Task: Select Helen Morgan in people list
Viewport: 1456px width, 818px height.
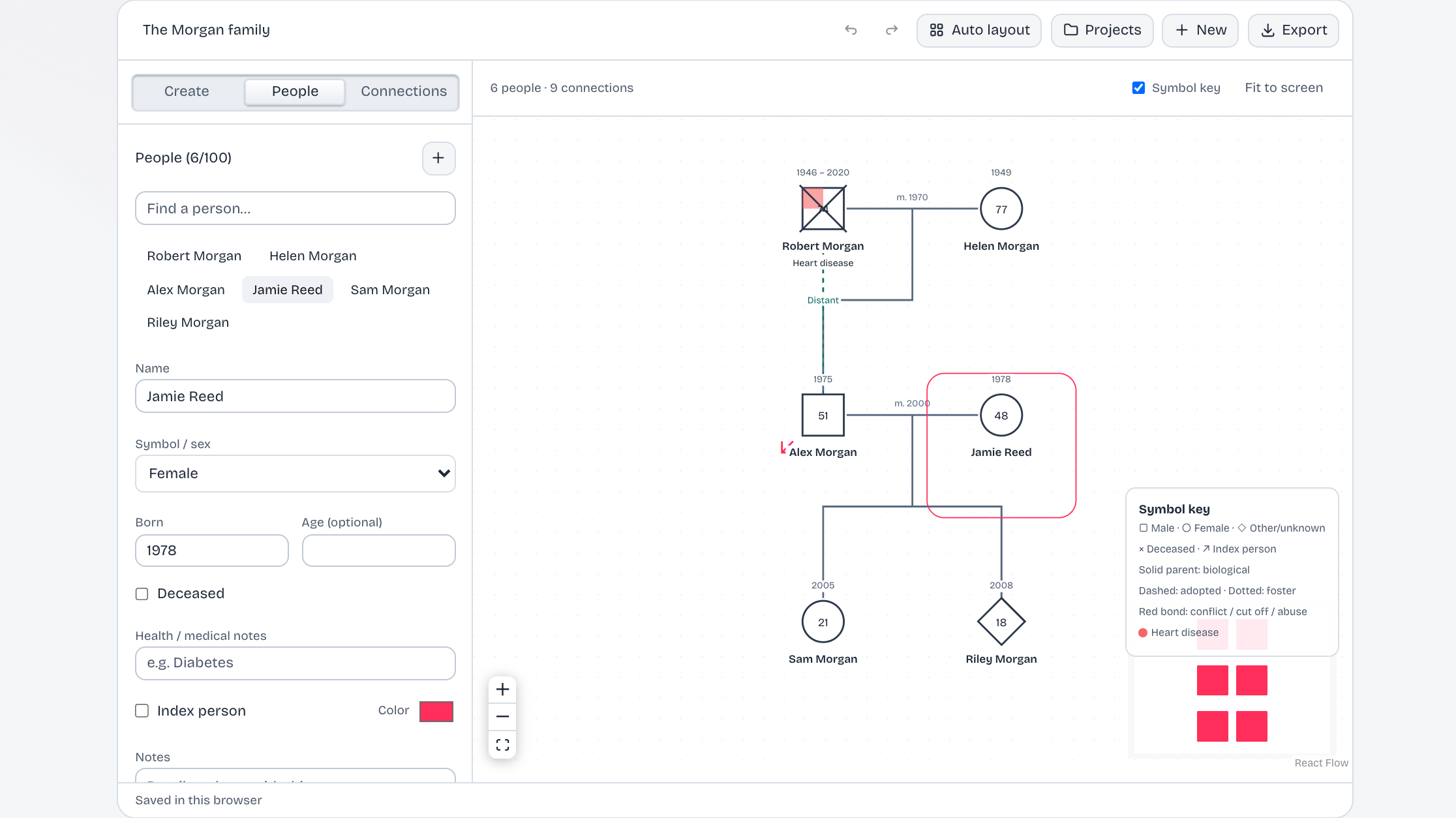Action: [x=313, y=256]
